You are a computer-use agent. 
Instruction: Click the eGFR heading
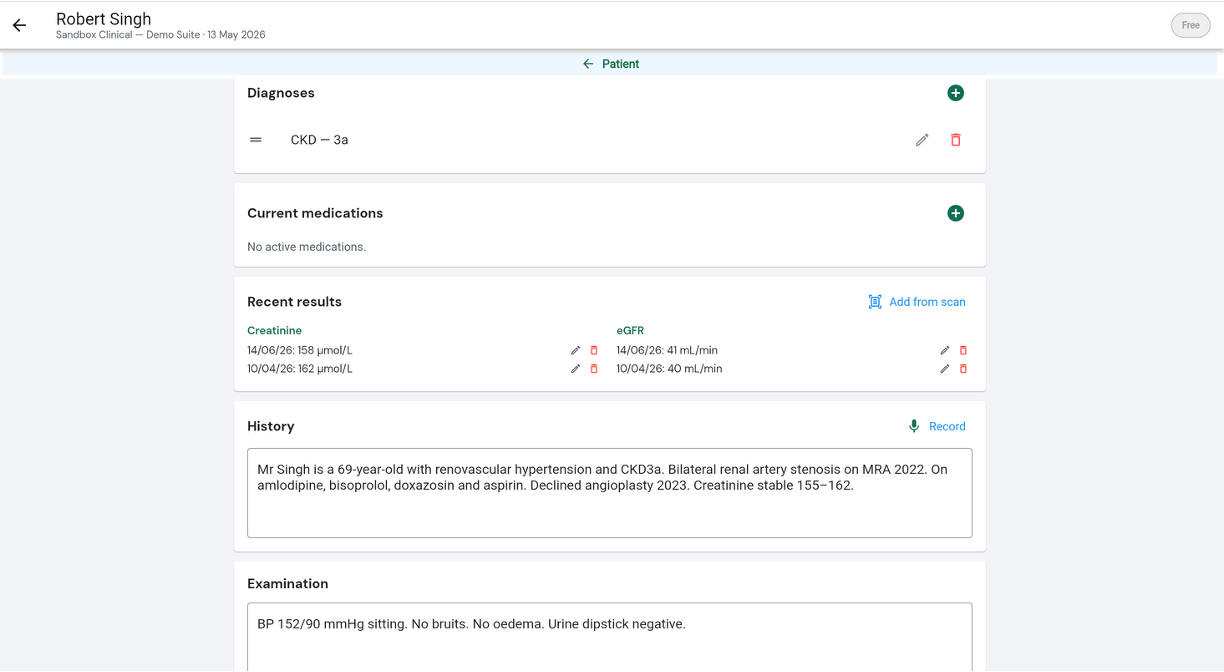pos(630,331)
